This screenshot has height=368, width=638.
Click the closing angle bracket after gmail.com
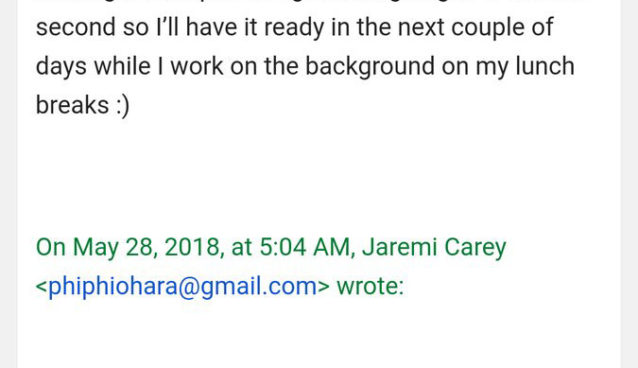pos(323,287)
